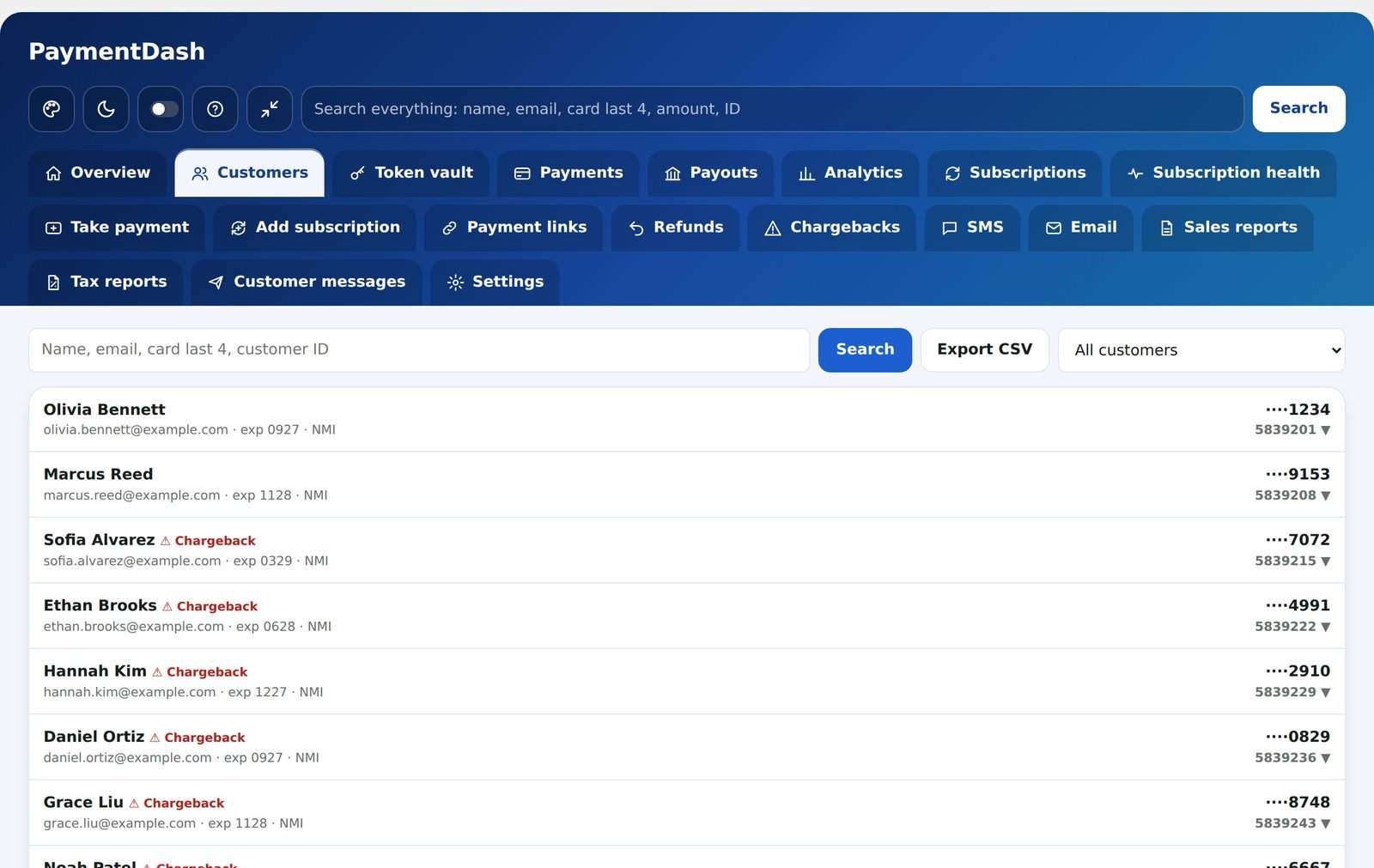
Task: Switch to the Payments tab
Action: [x=568, y=173]
